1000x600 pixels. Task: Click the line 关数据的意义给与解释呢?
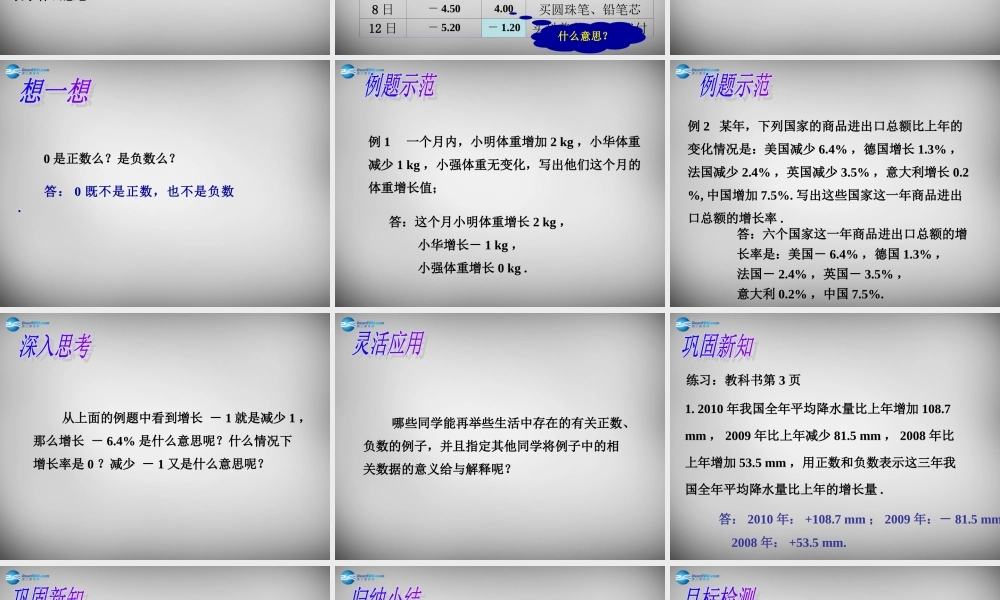(437, 469)
